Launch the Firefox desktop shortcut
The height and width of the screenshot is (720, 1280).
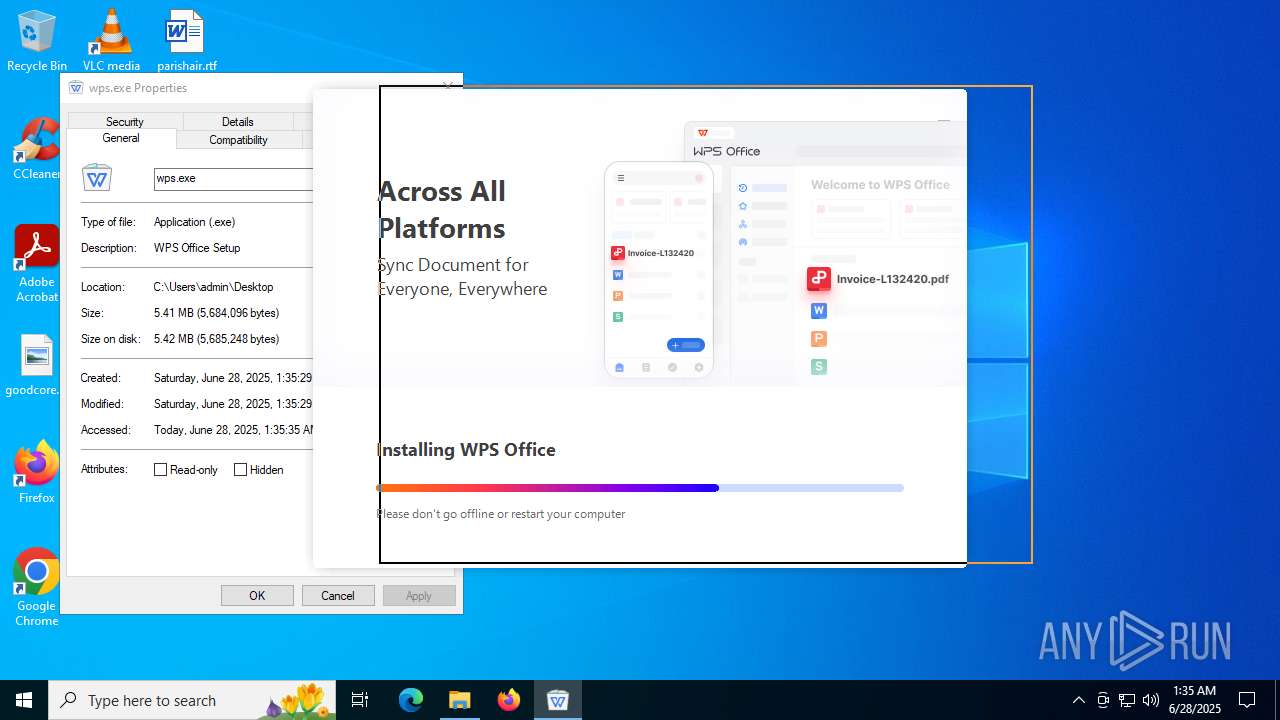pyautogui.click(x=37, y=472)
